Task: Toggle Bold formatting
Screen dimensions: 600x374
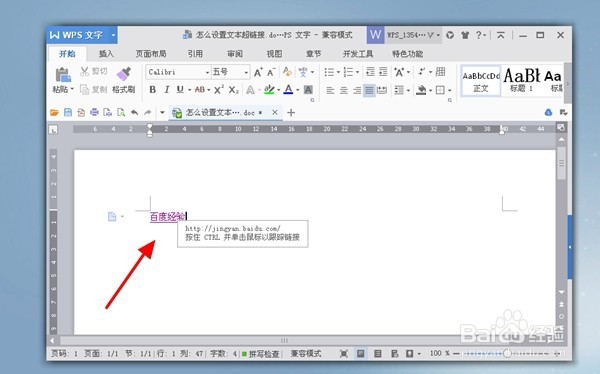Action: pyautogui.click(x=152, y=90)
